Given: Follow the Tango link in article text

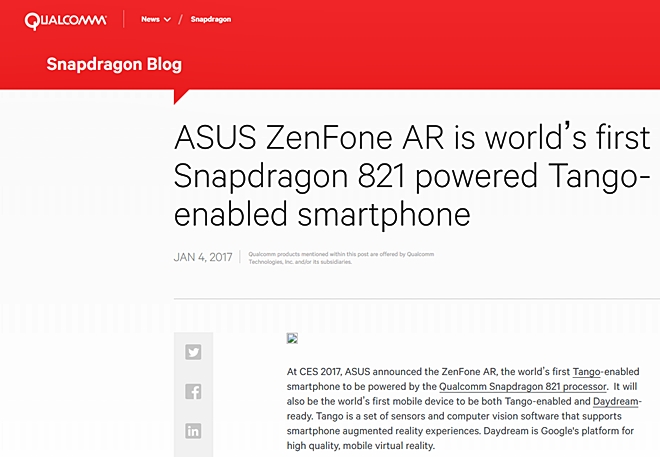Looking at the screenshot, I should pos(586,372).
